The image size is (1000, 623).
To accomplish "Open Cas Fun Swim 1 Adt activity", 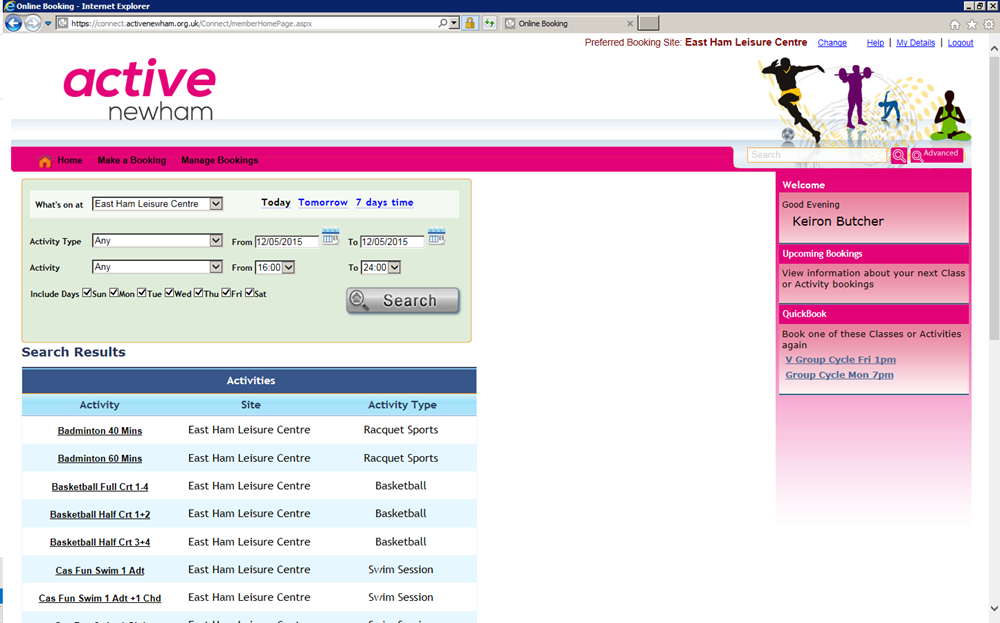I will (99, 570).
